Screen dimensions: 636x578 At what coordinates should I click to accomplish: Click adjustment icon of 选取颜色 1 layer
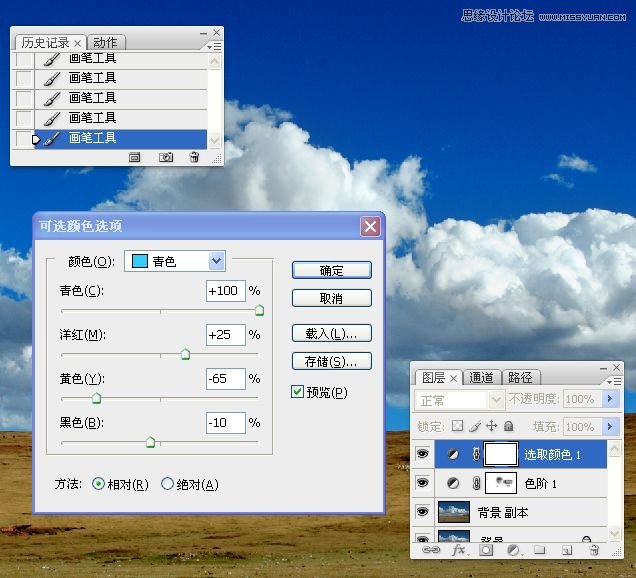(453, 454)
